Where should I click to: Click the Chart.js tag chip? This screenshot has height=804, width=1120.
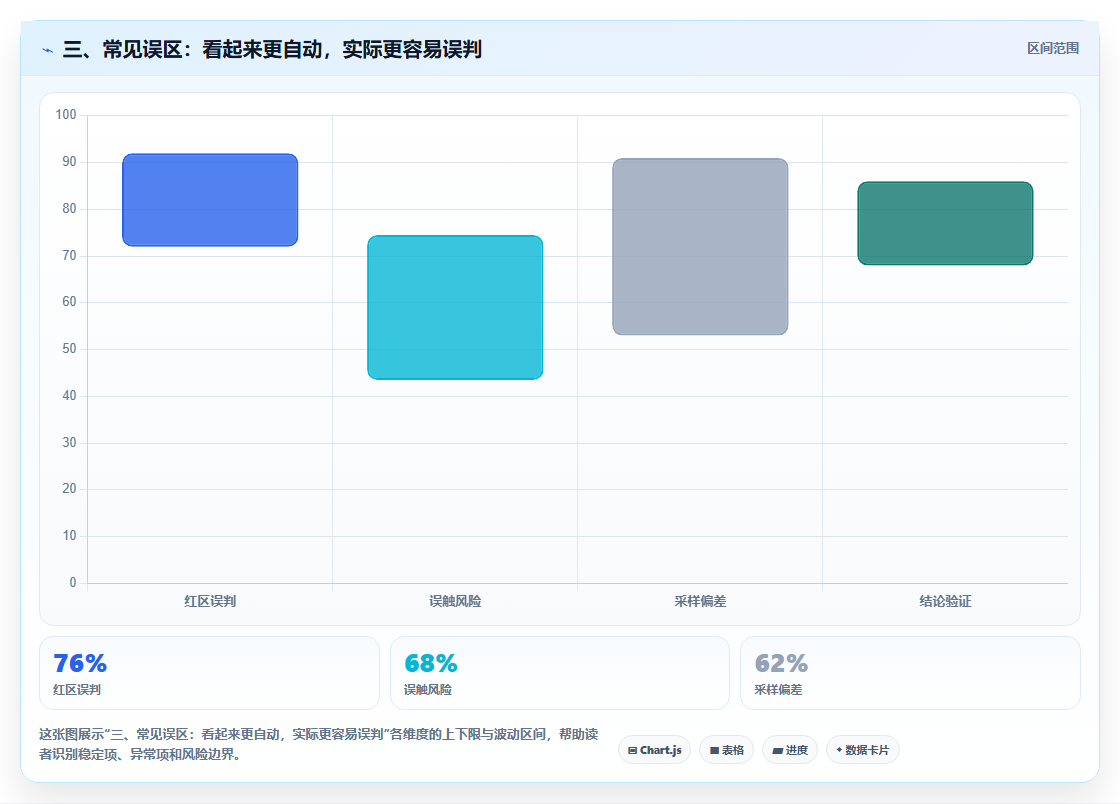654,750
